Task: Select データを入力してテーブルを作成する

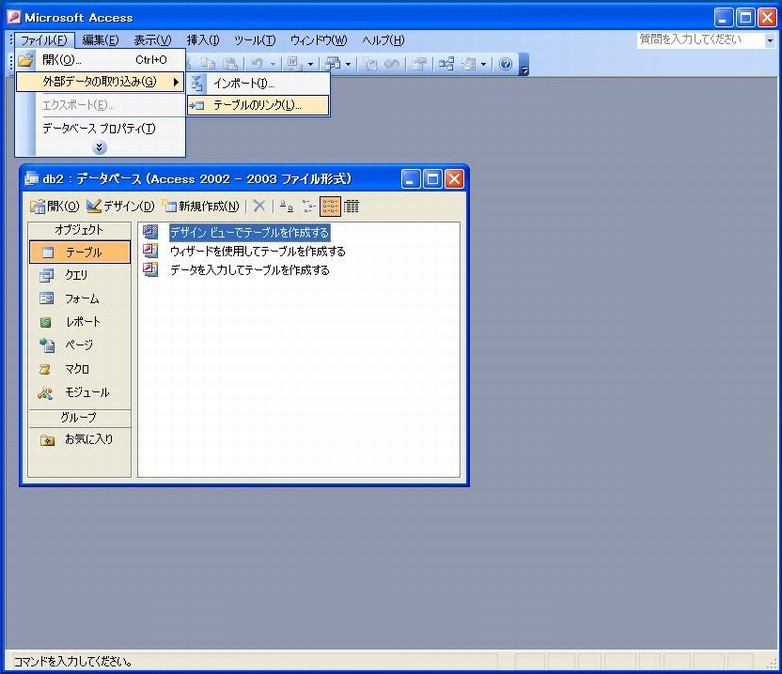Action: (250, 270)
